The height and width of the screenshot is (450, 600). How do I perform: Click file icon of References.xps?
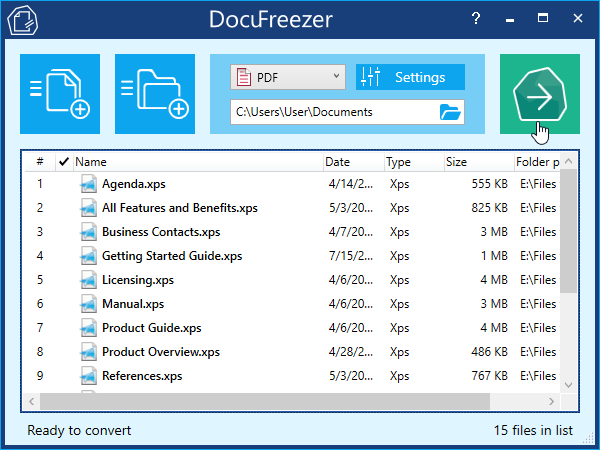click(88, 376)
